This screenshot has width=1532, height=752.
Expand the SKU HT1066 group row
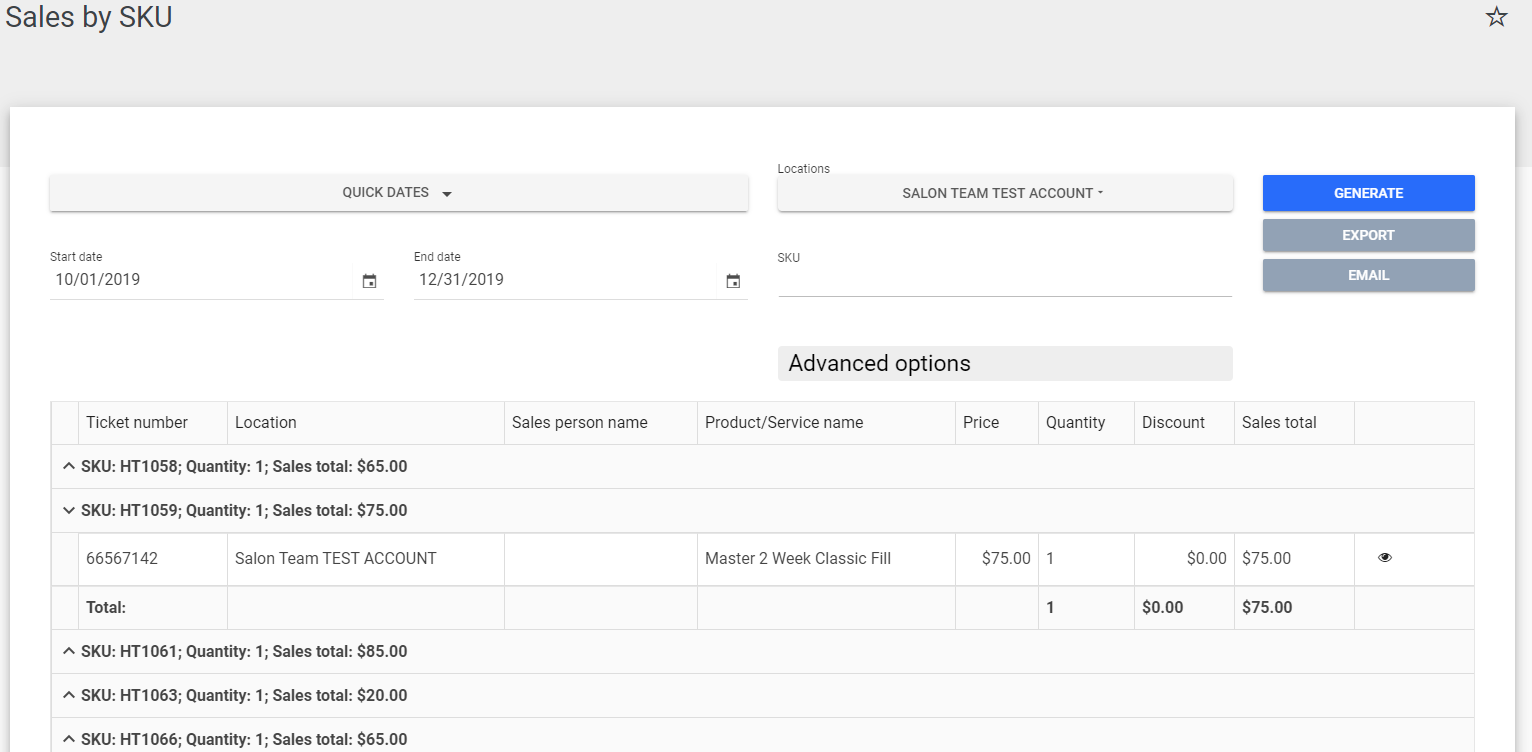[69, 739]
